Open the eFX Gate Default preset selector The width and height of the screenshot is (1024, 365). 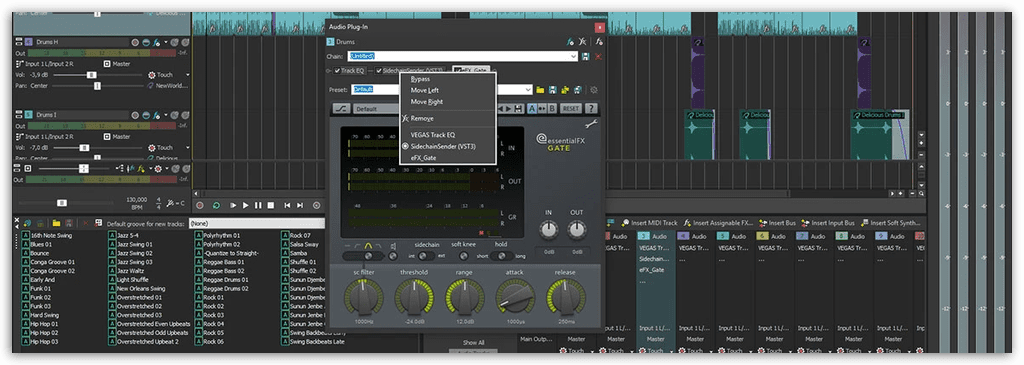377,109
